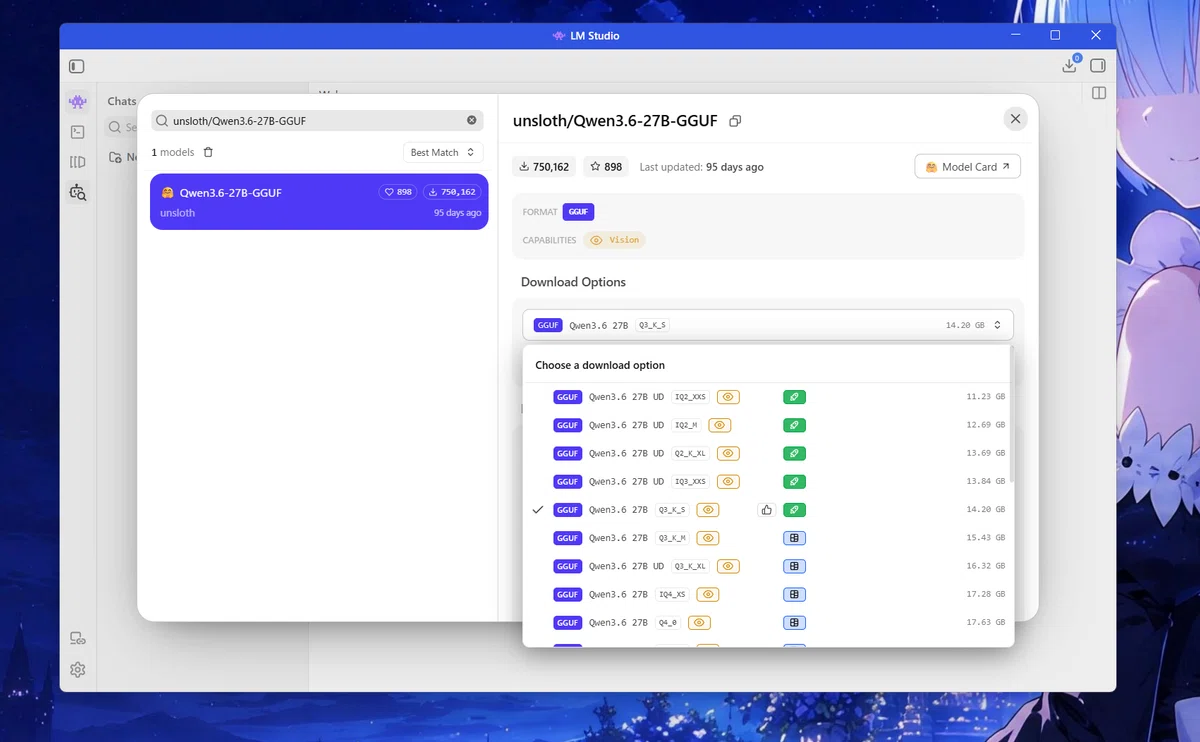This screenshot has width=1200, height=742.
Task: Choose the Q4_0 17.63 GB option
Action: [767, 622]
